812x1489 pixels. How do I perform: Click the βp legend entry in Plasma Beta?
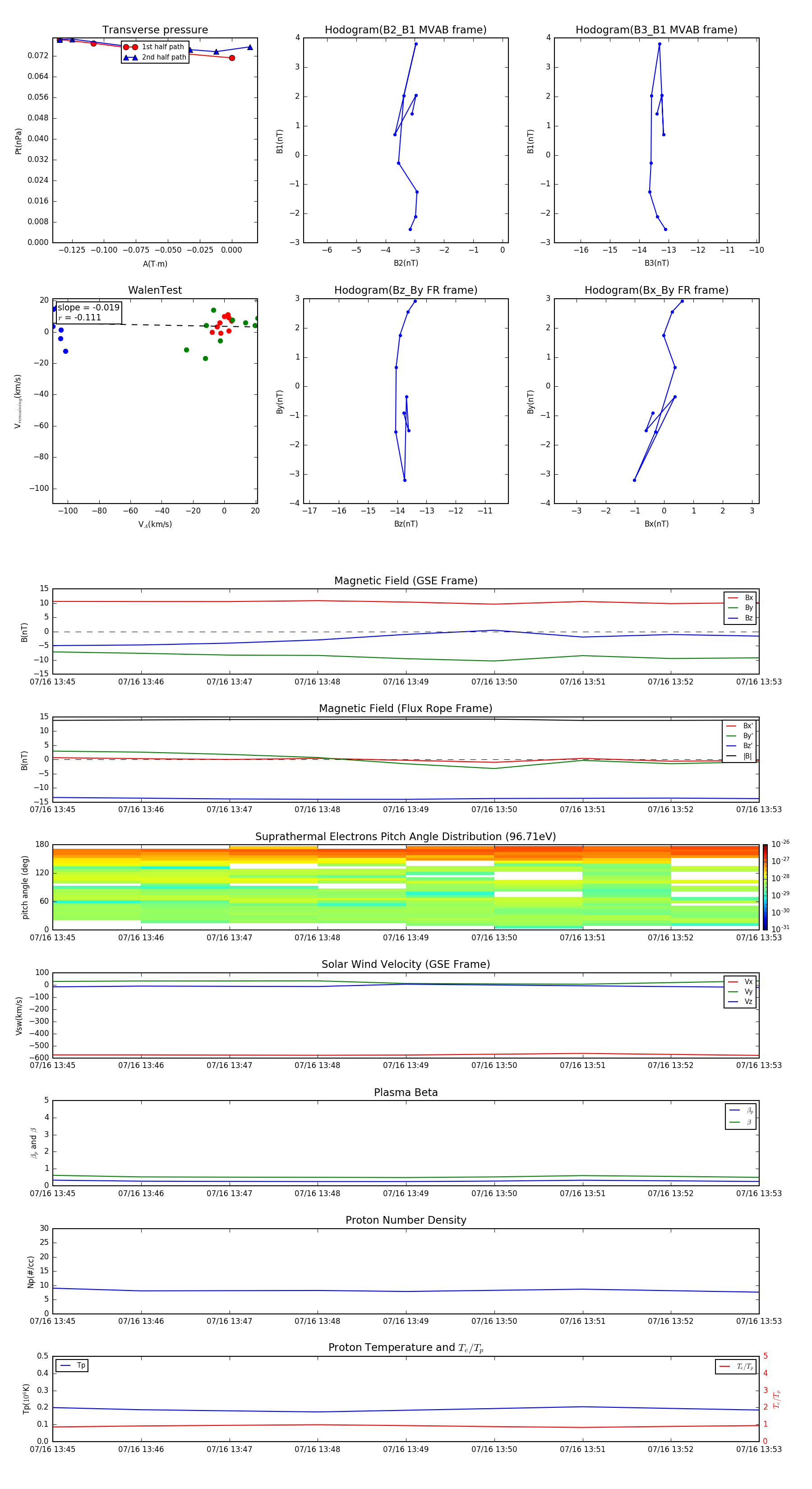741,1110
